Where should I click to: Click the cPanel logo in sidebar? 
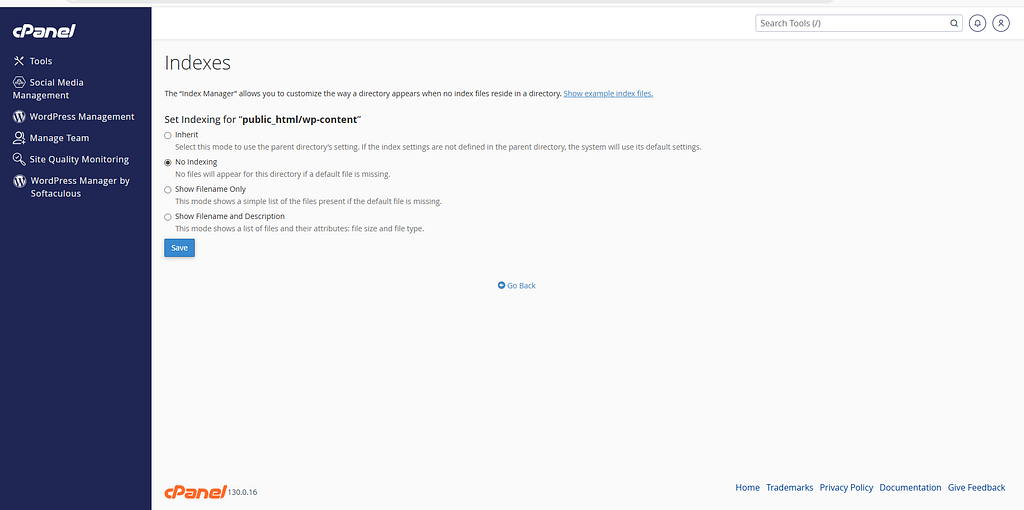[x=44, y=31]
